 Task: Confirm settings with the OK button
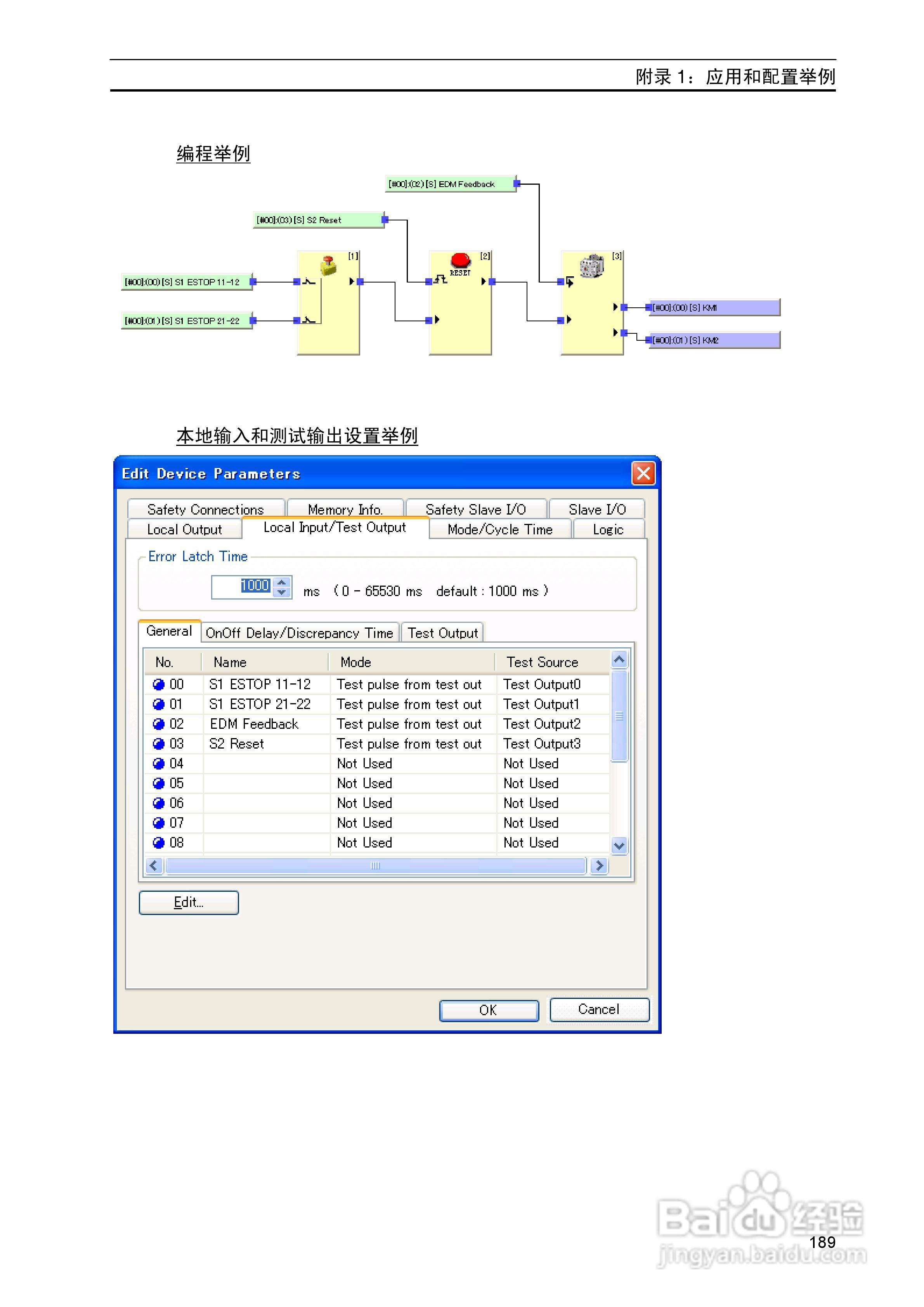point(489,1010)
